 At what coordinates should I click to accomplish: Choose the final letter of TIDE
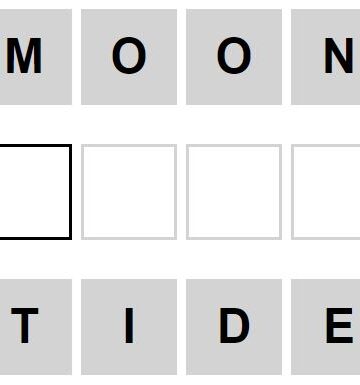(x=326, y=327)
